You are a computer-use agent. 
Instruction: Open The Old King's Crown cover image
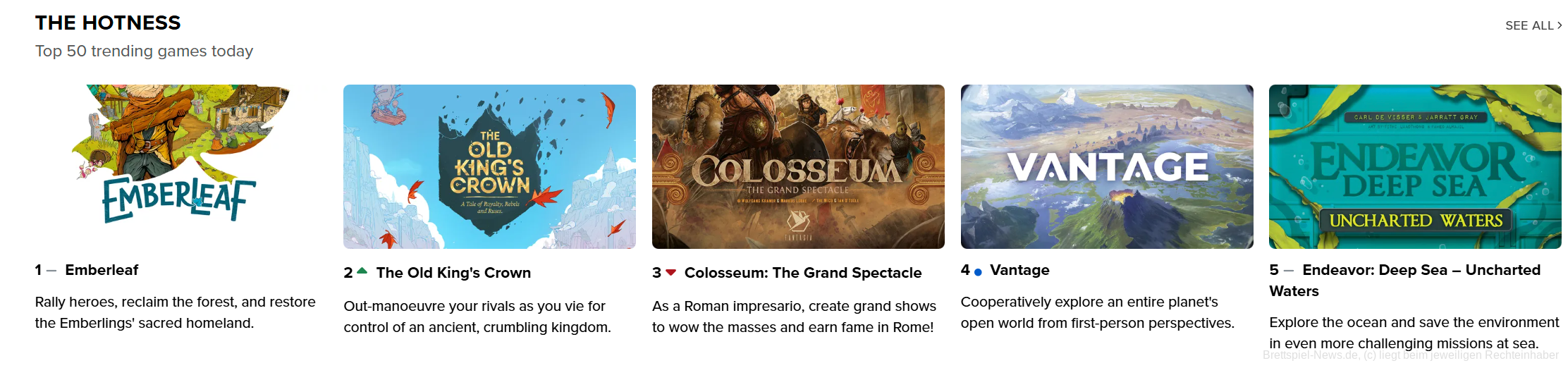[x=489, y=166]
